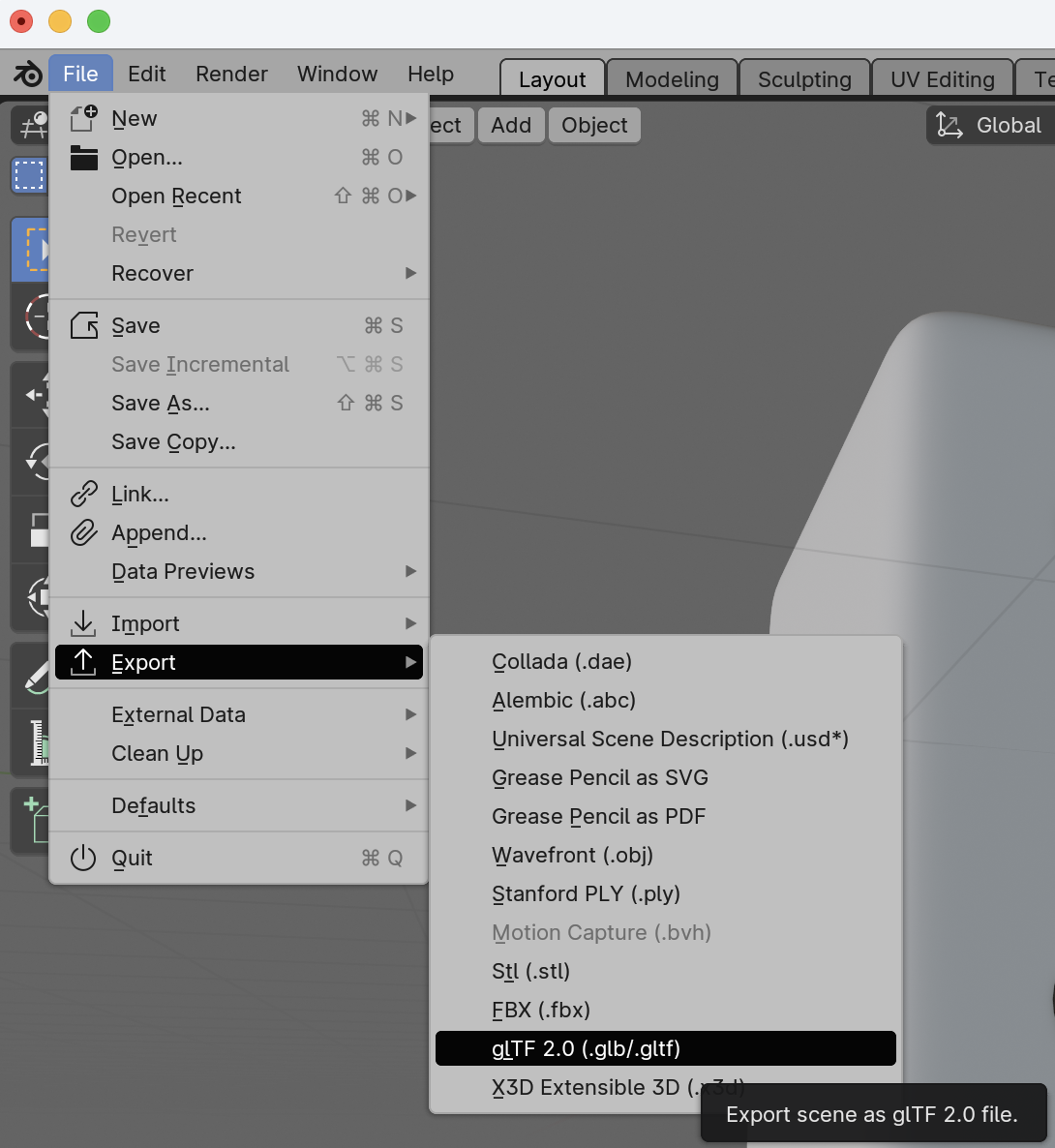Choose Open... from File menu
The width and height of the screenshot is (1055, 1148).
coord(239,157)
